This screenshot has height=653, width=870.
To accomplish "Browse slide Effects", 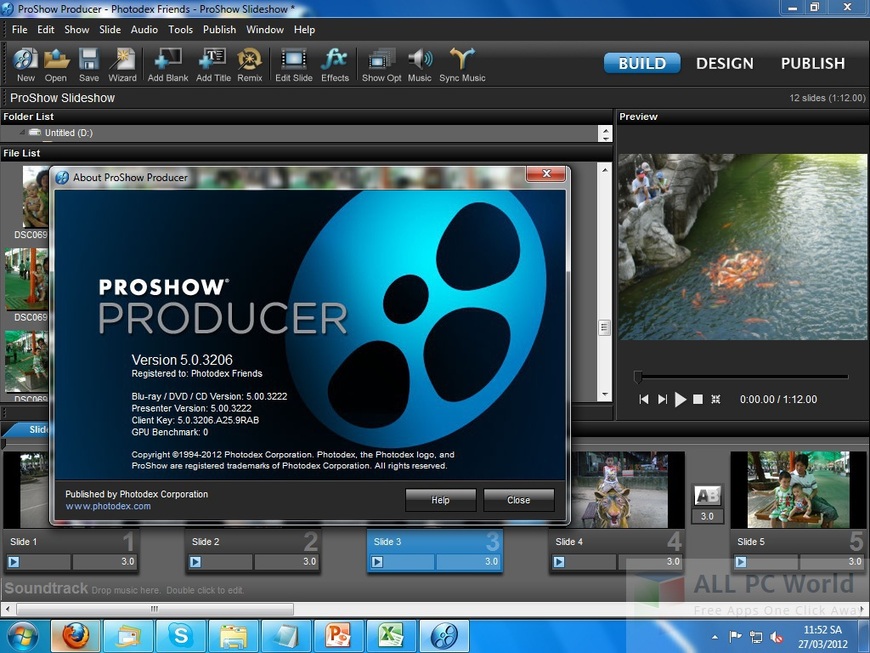I will pos(335,65).
